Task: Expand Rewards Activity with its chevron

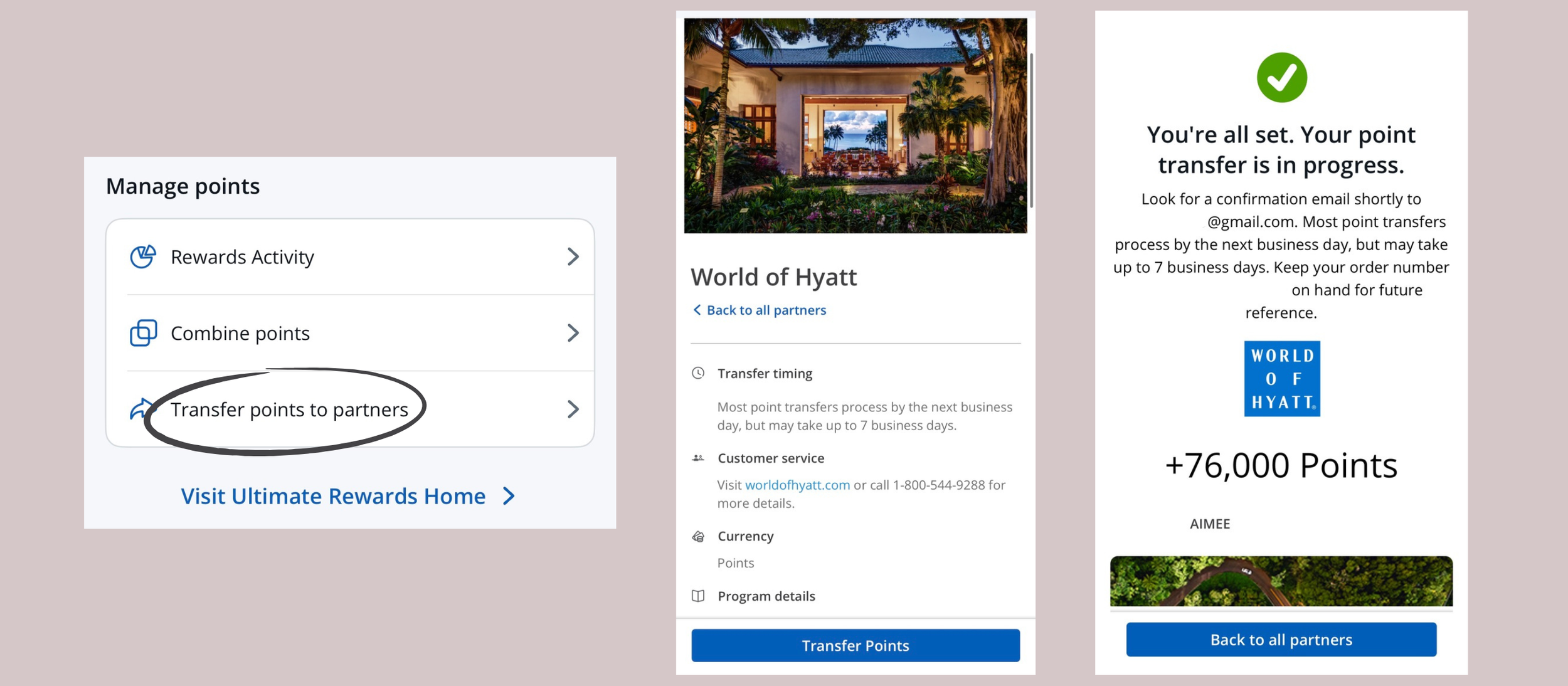Action: point(572,256)
